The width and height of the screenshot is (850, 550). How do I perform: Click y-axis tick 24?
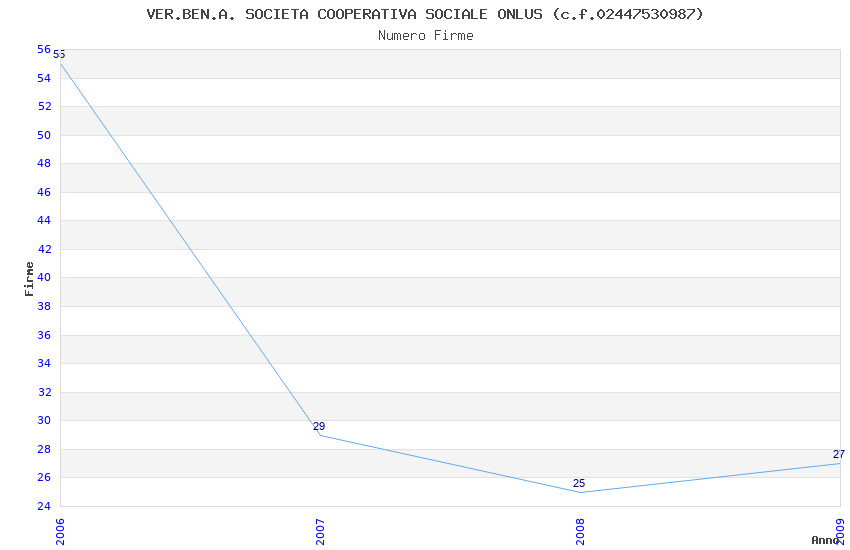pos(44,506)
